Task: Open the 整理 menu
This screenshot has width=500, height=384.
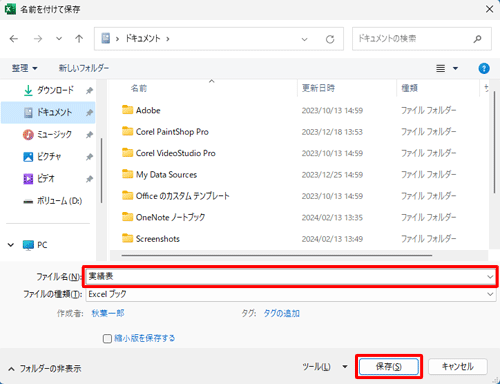Action: click(x=24, y=68)
